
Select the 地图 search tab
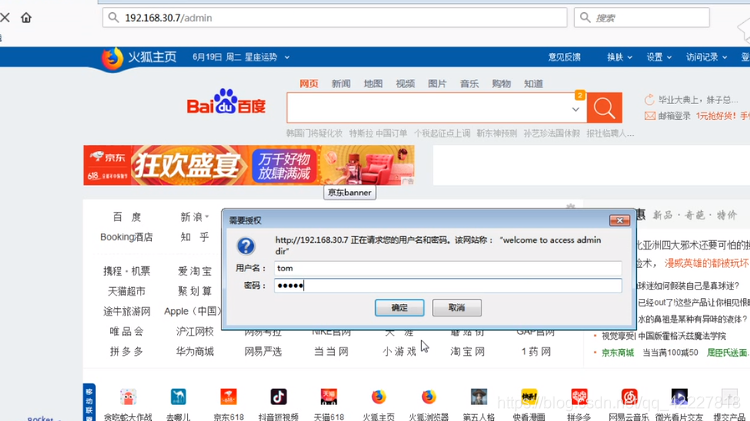click(373, 84)
